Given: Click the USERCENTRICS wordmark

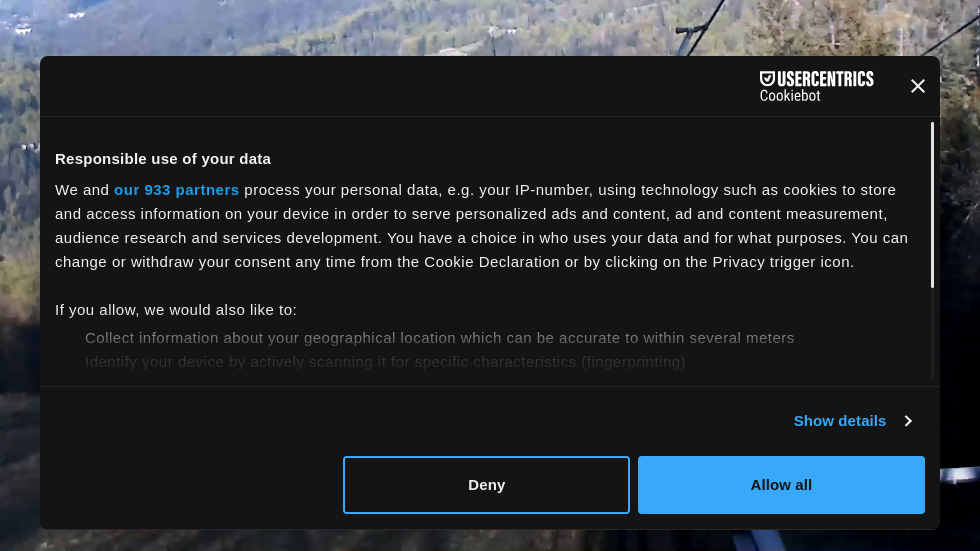Looking at the screenshot, I should pyautogui.click(x=826, y=79).
